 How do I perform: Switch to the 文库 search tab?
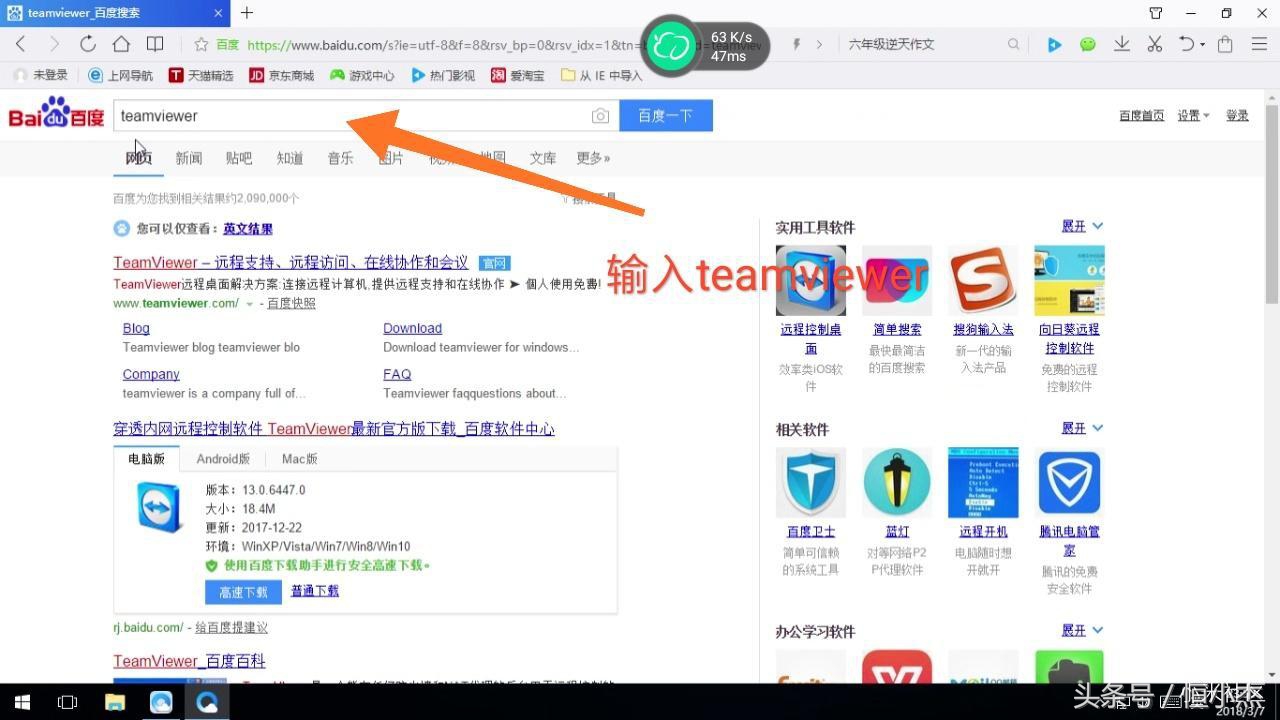543,158
